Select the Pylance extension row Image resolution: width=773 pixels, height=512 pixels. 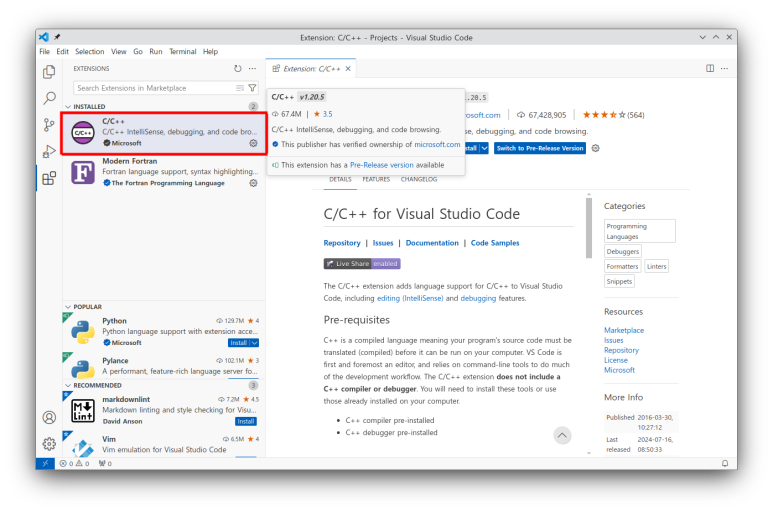[164, 366]
